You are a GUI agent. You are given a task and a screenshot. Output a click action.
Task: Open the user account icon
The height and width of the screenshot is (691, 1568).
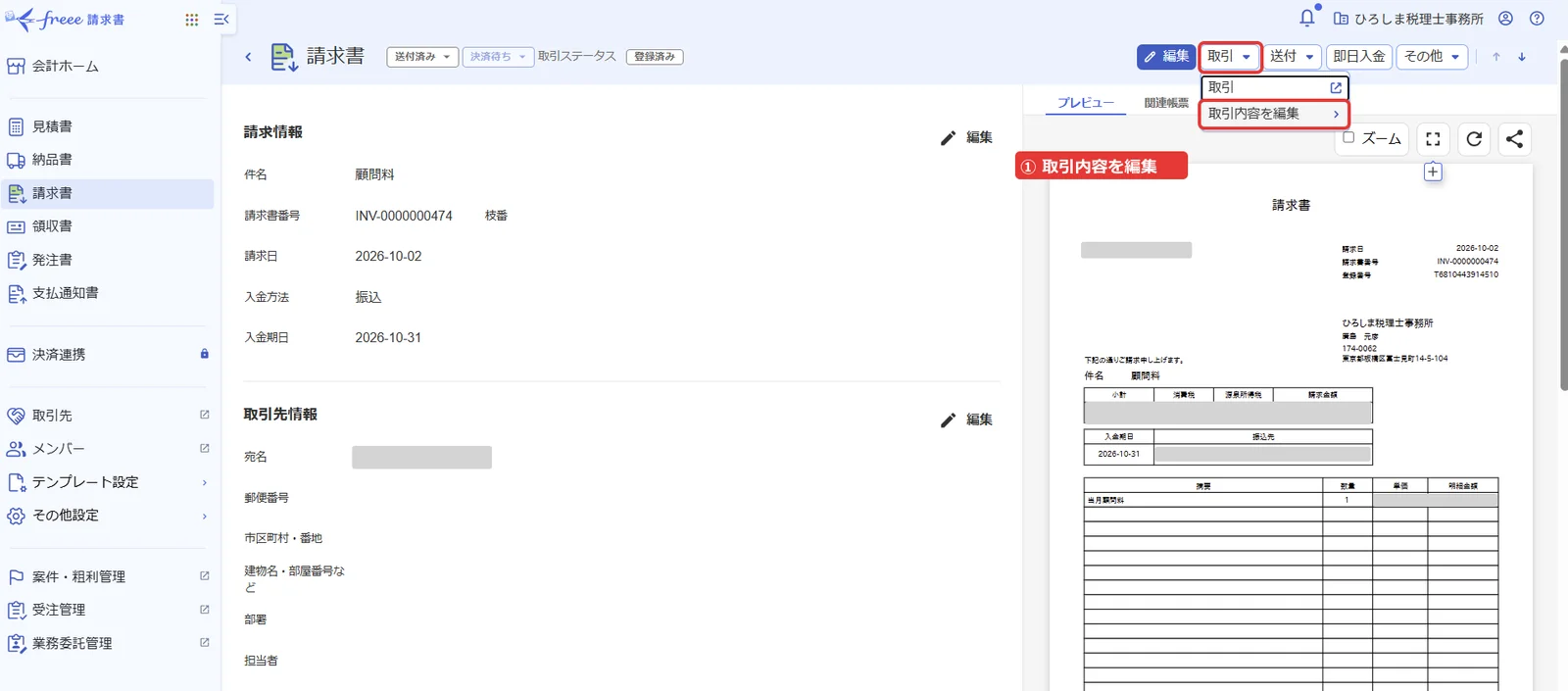click(x=1506, y=18)
